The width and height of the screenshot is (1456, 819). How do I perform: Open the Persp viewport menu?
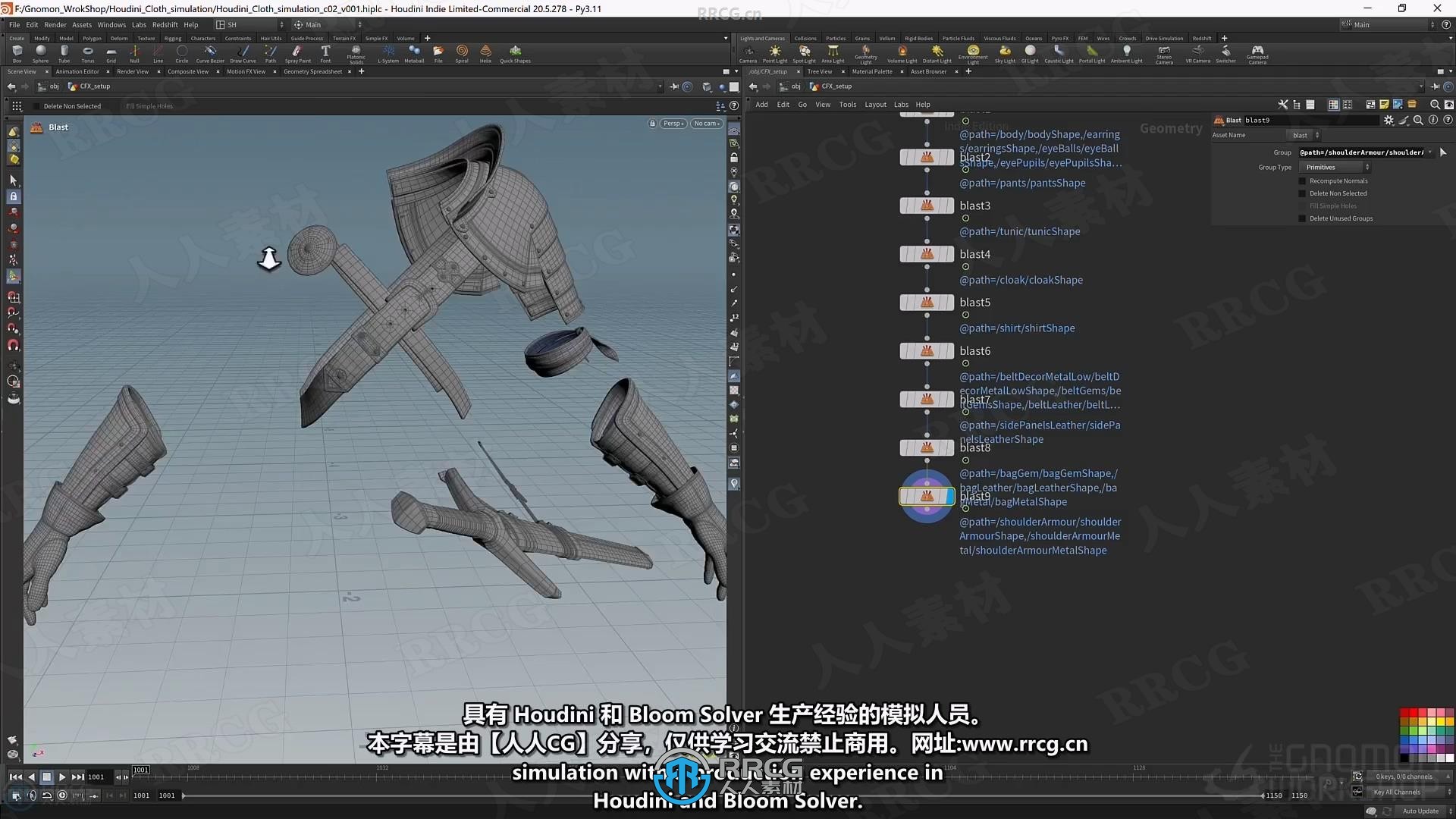tap(673, 124)
